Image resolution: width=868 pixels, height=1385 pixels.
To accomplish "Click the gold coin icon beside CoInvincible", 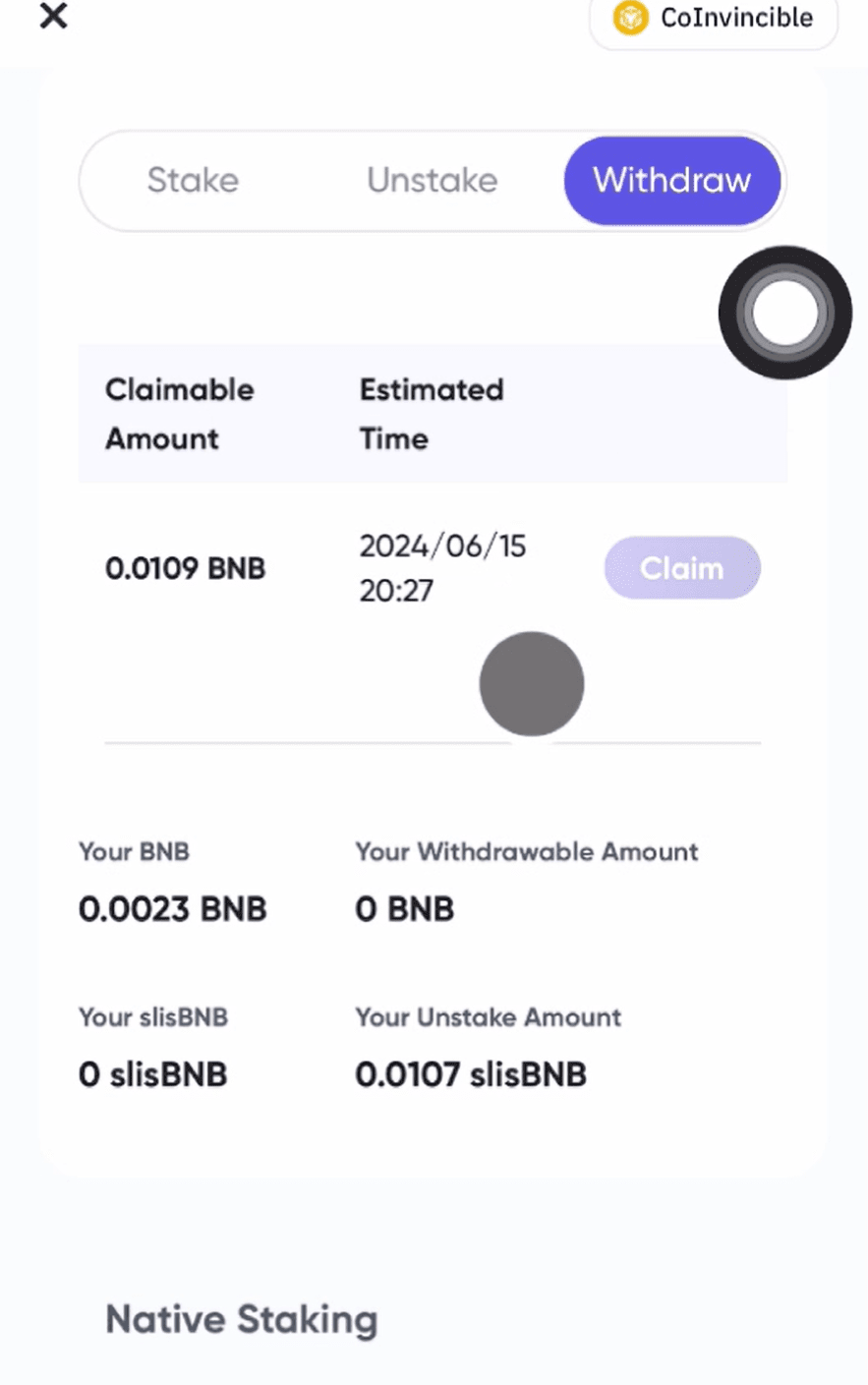I will pos(630,18).
